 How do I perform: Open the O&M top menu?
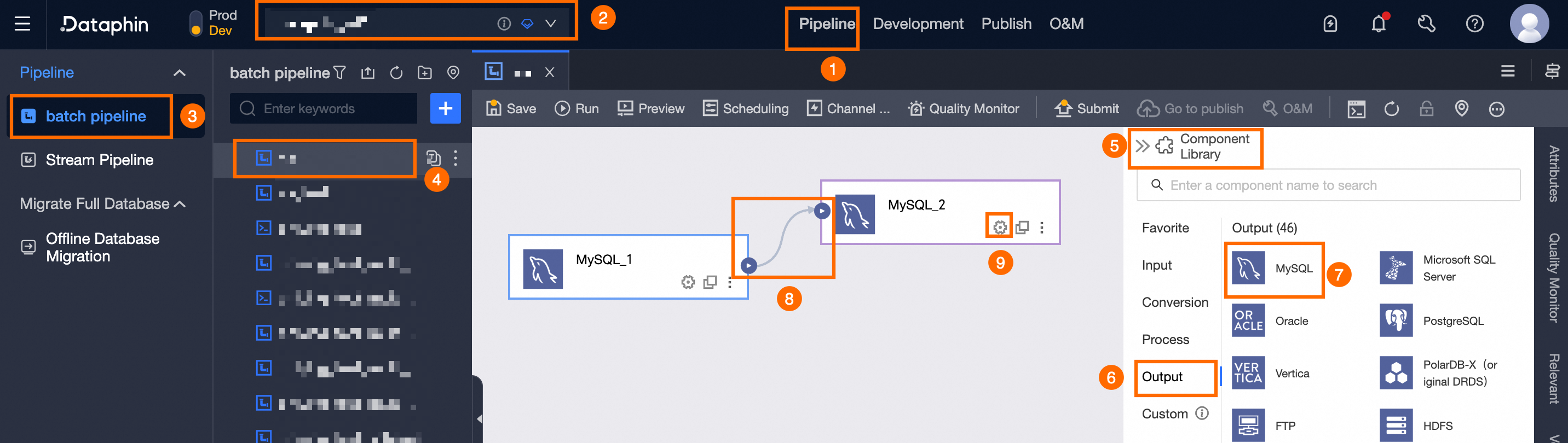[x=1066, y=24]
